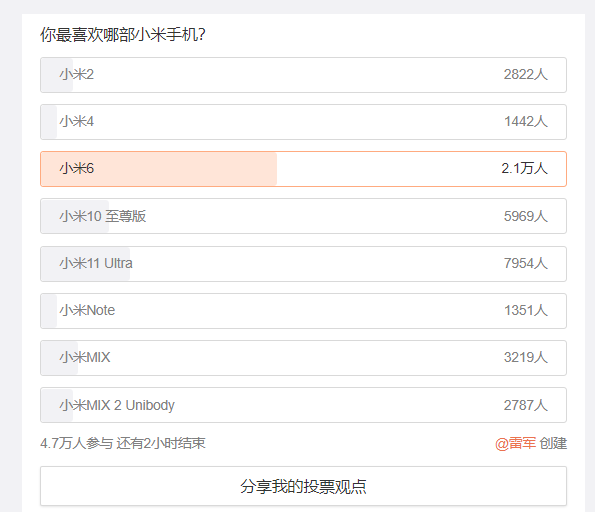The height and width of the screenshot is (512, 595).
Task: Choose the 小米MIX option
Action: (x=303, y=358)
